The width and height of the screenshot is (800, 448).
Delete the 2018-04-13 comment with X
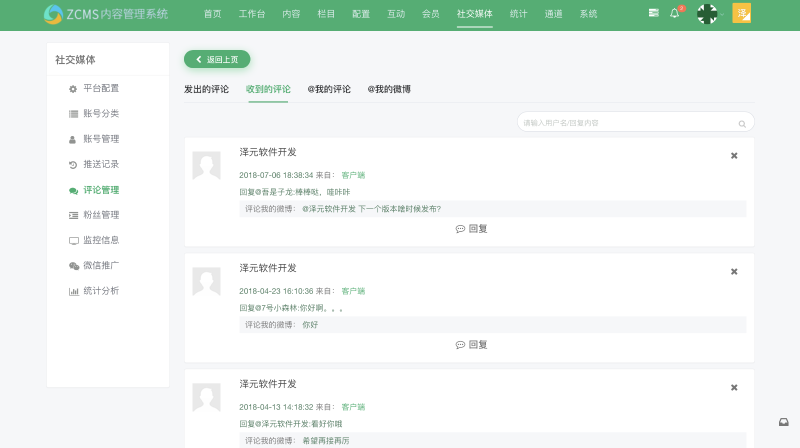(734, 387)
